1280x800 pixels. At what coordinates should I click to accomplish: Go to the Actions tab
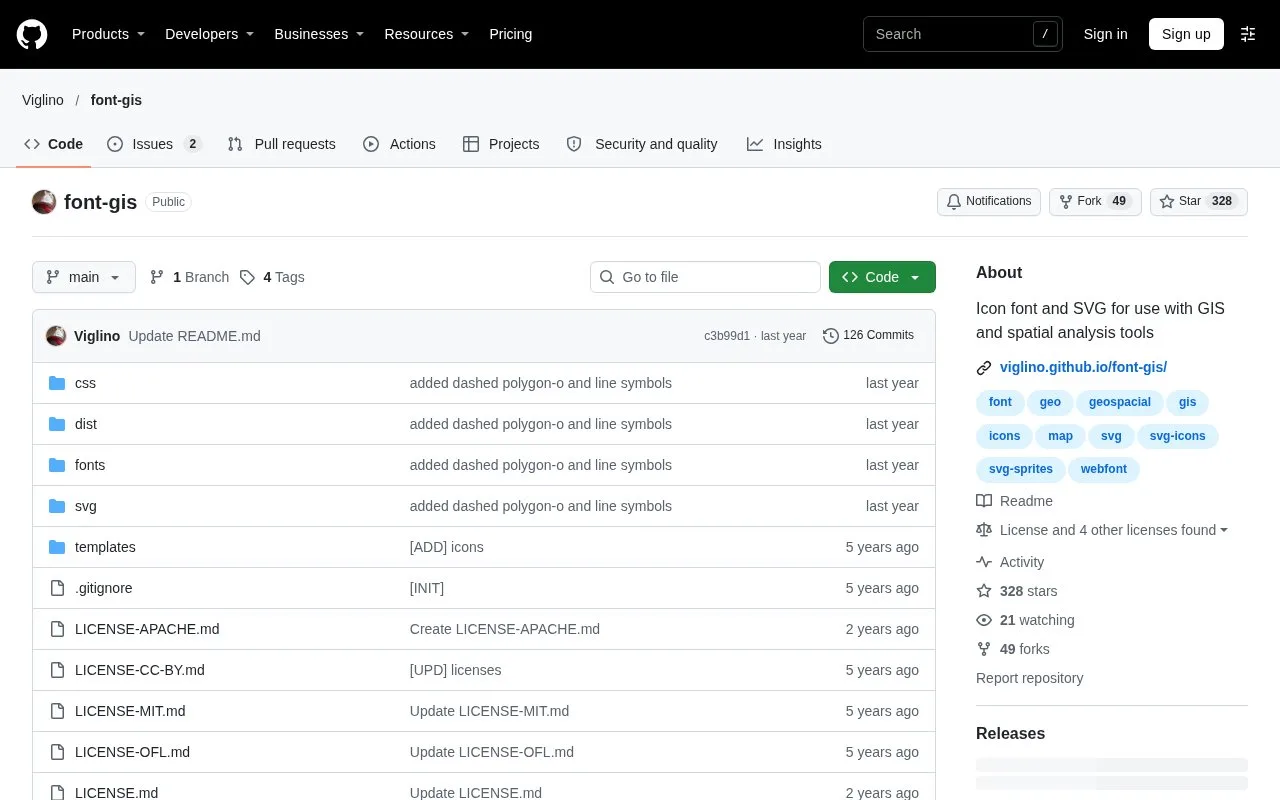click(x=399, y=144)
